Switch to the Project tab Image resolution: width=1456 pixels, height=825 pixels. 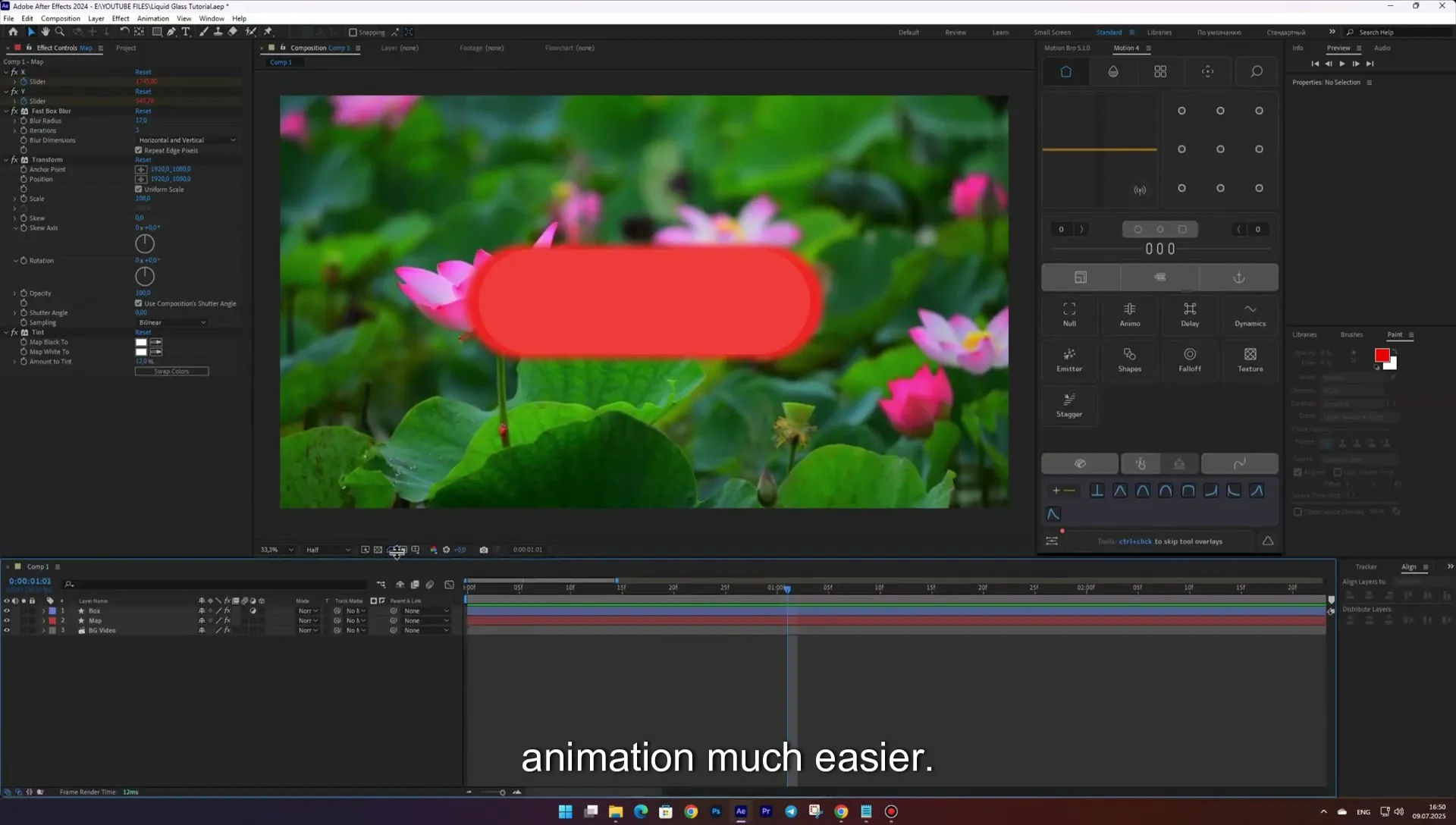click(126, 48)
